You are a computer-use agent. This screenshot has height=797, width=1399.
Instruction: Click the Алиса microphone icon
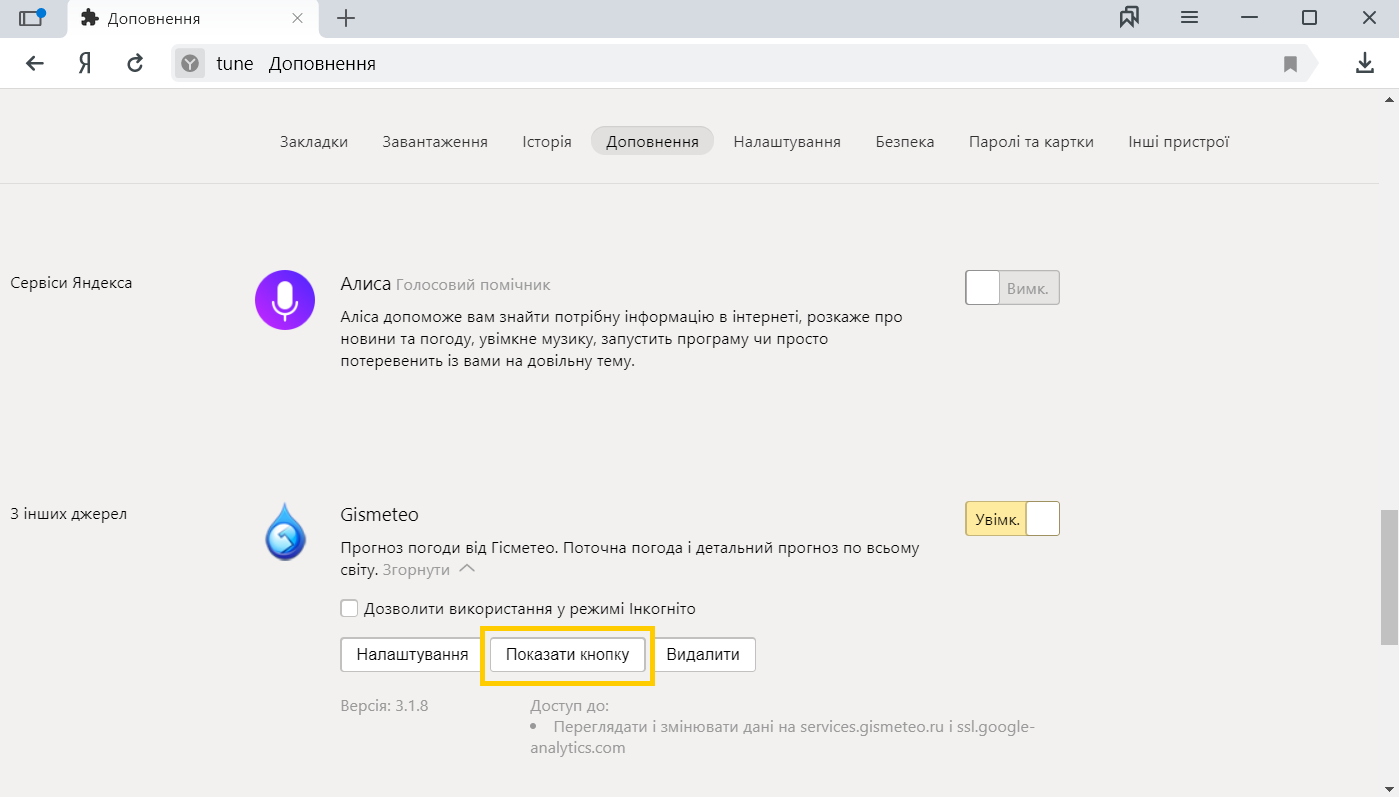click(285, 299)
